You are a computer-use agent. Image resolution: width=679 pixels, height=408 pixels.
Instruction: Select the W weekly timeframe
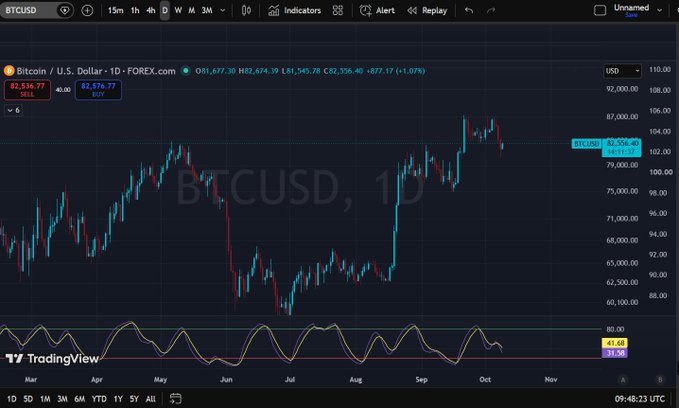pos(178,10)
